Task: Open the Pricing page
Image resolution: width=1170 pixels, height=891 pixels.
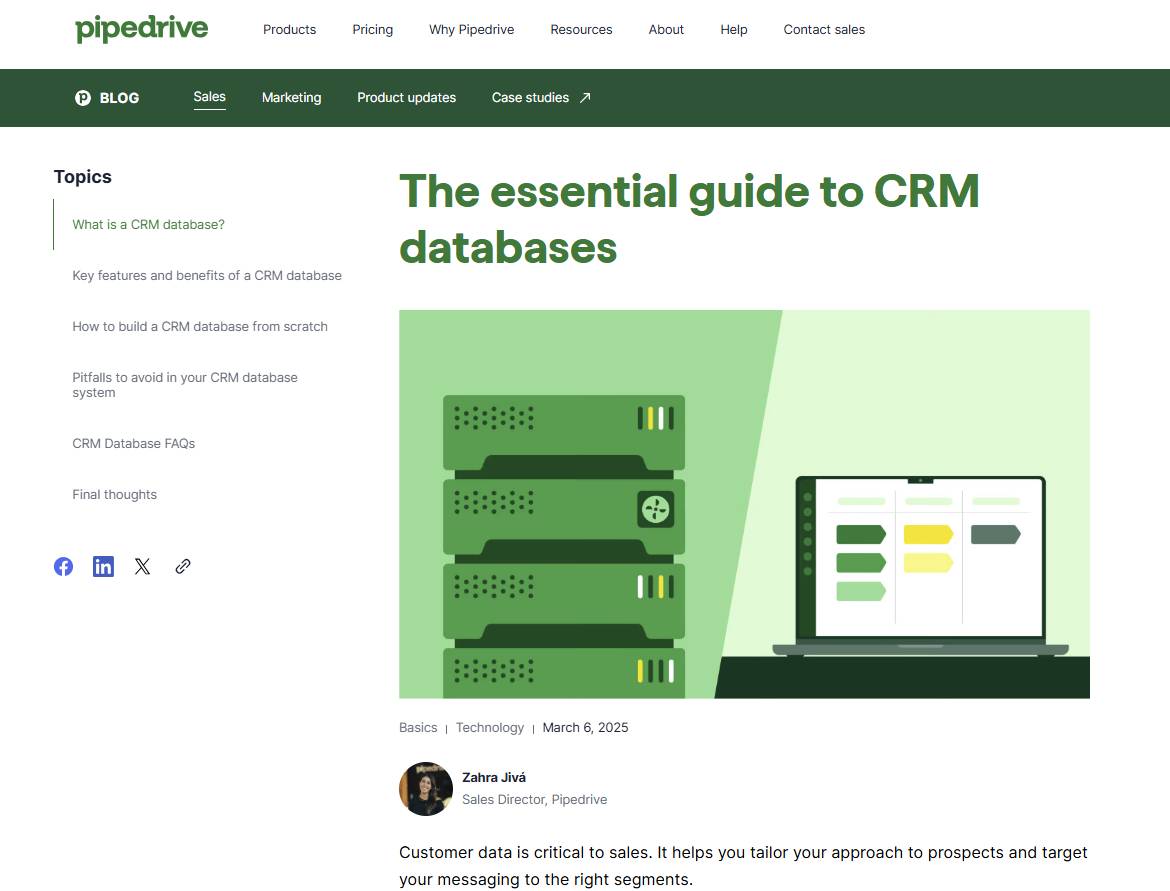Action: point(372,30)
